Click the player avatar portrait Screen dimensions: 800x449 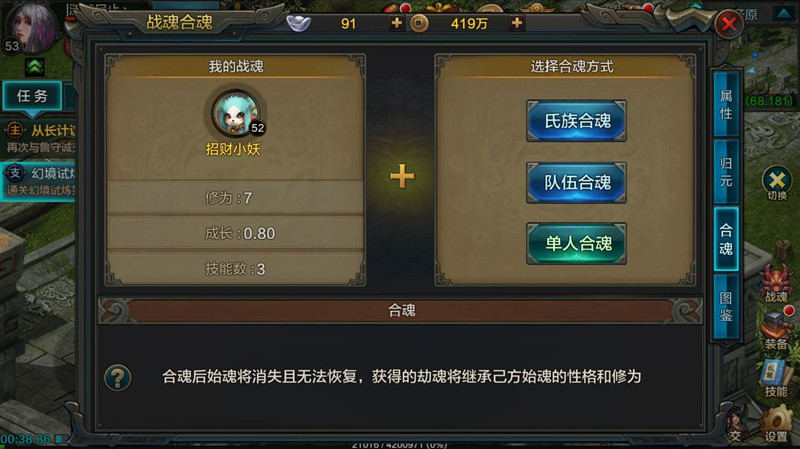click(32, 27)
